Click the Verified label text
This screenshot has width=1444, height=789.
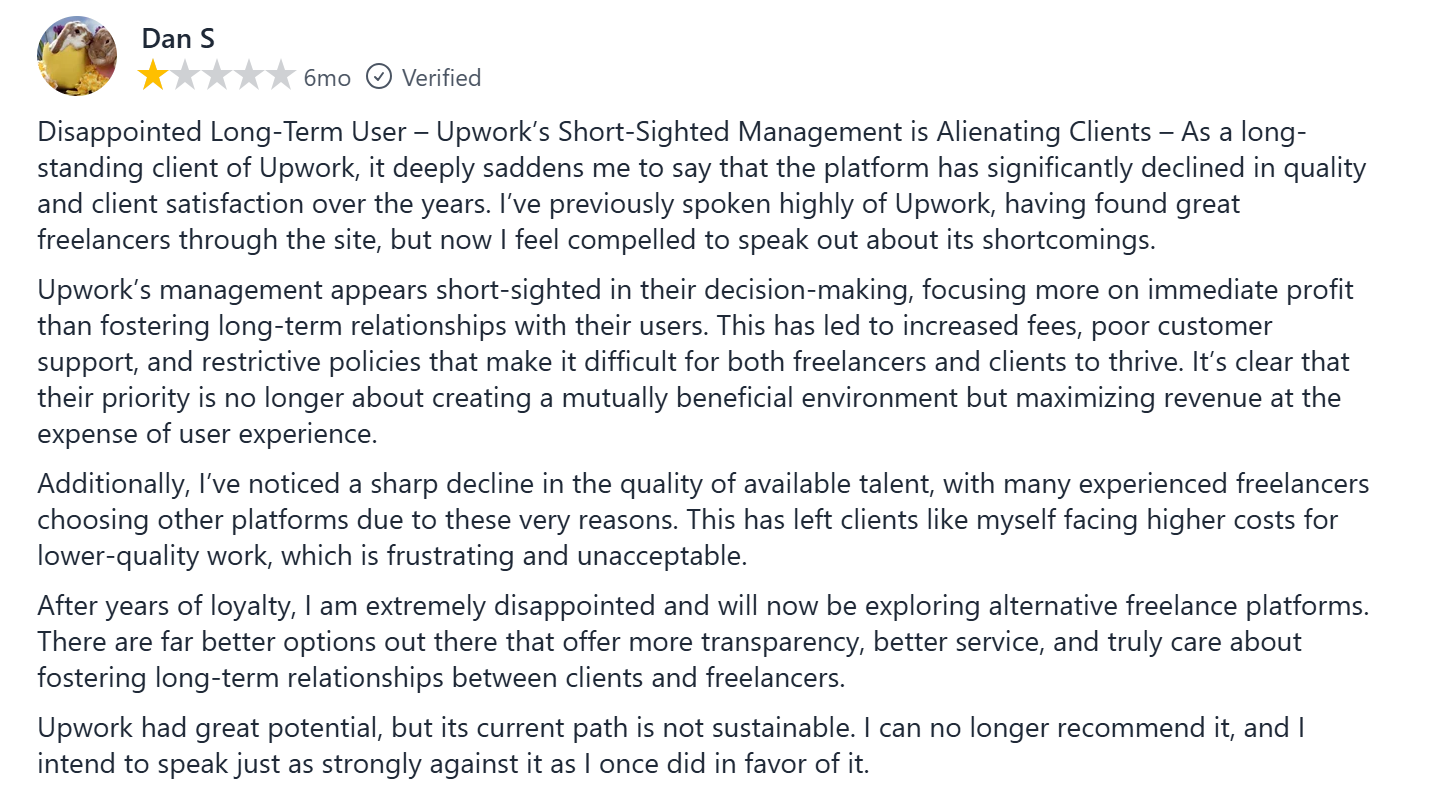click(441, 78)
